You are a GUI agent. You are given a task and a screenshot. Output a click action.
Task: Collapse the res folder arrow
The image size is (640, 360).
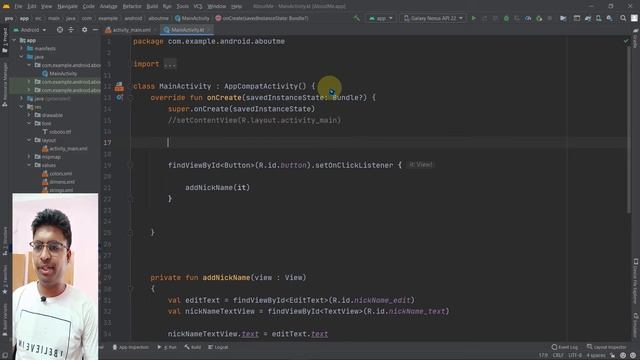(x=22, y=107)
